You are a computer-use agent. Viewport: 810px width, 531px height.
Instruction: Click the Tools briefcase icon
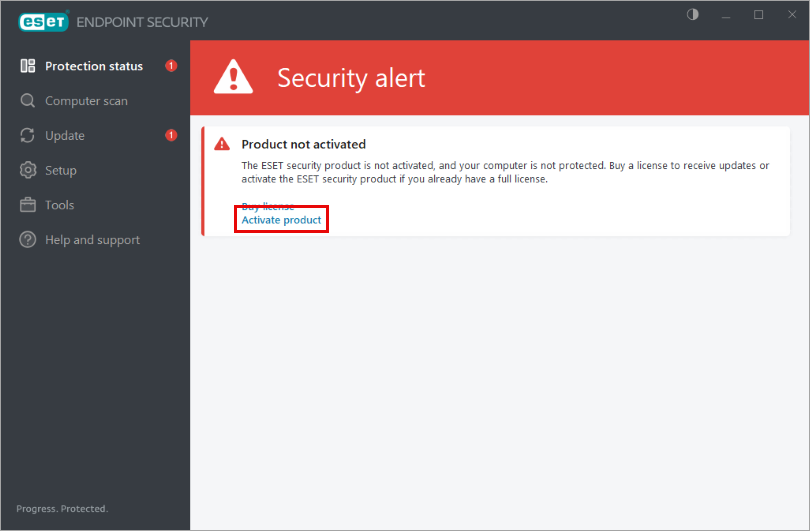coord(28,205)
